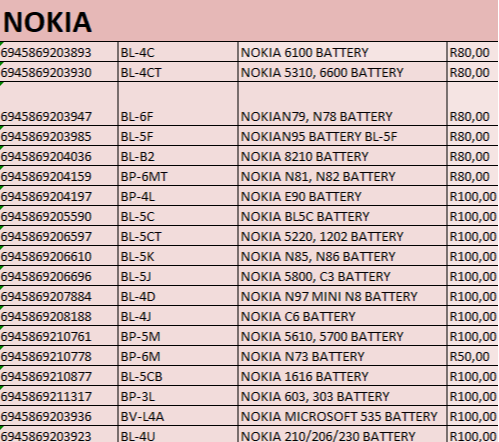Viewport: 499px width, 442px height.
Task: Click the R50,00 price cell
Action: [473, 356]
